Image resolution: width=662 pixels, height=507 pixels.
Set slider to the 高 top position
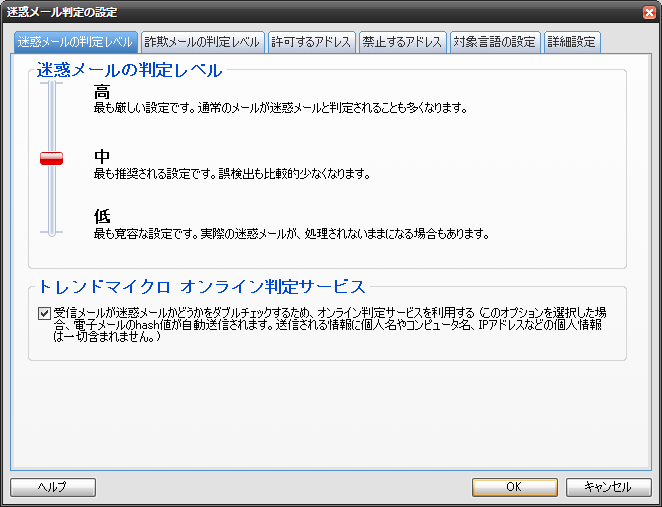[52, 83]
